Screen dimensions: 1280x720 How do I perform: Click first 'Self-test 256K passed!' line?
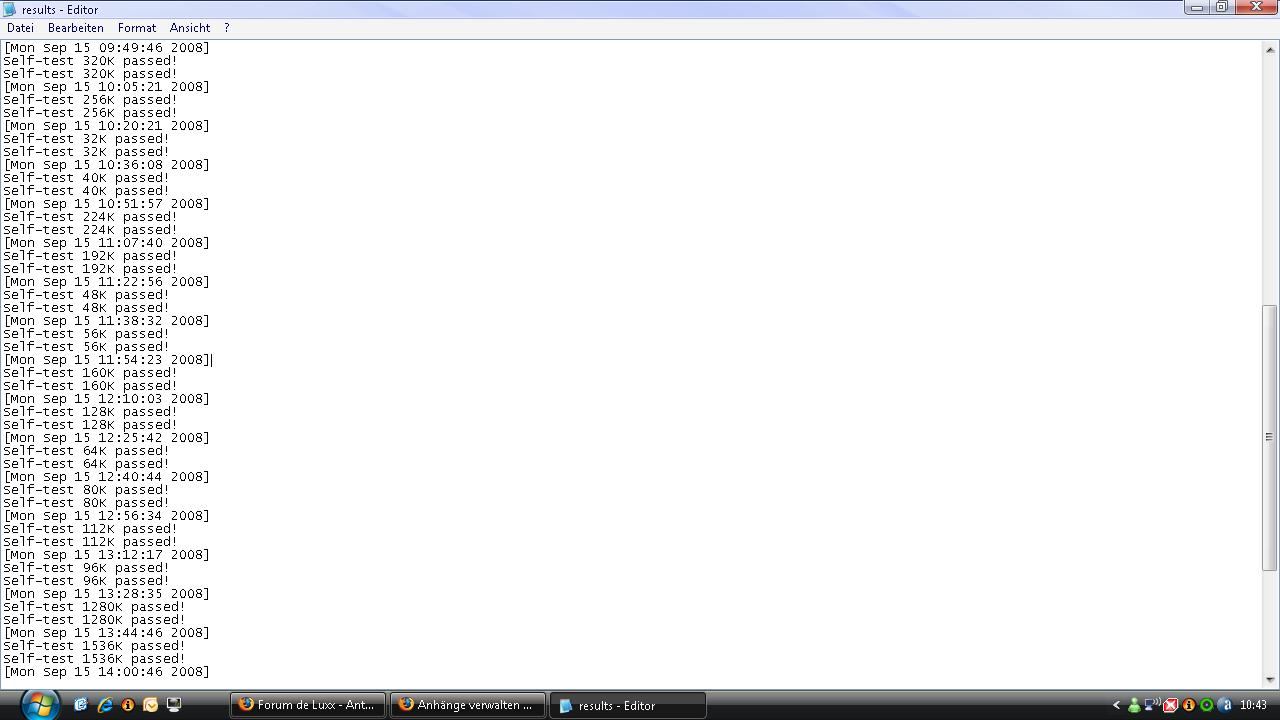[90, 99]
